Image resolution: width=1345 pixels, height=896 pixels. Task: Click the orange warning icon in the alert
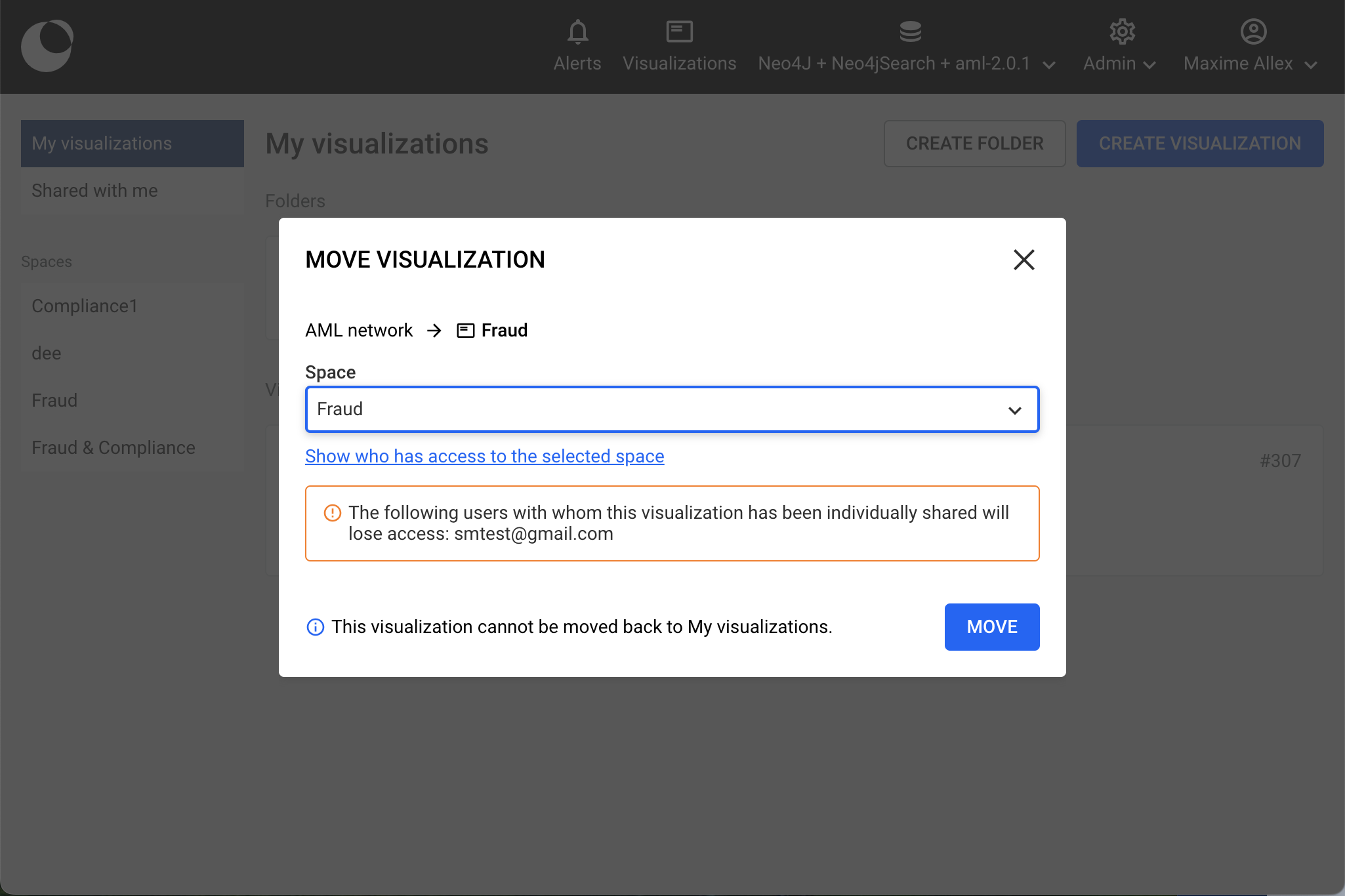point(333,513)
